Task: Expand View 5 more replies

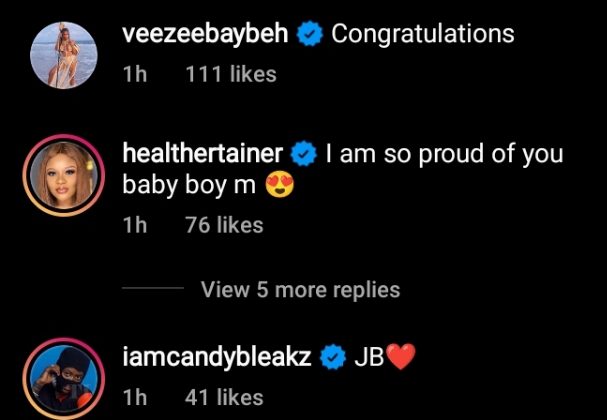Action: 300,290
